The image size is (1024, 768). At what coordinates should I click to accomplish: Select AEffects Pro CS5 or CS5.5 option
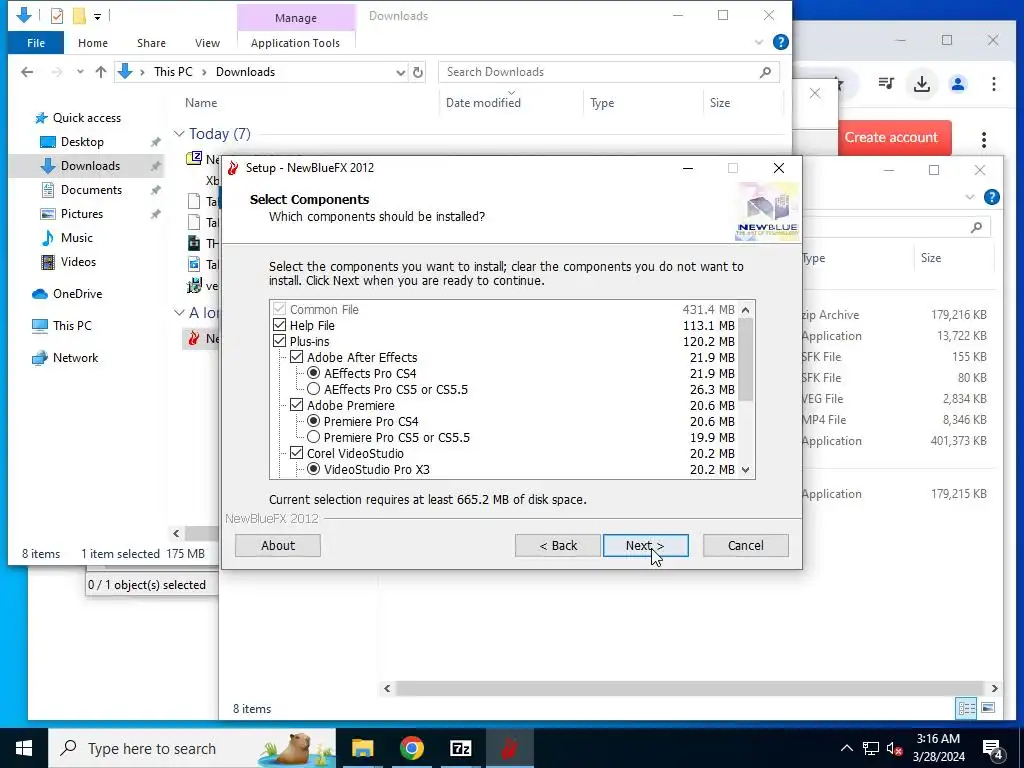(x=313, y=389)
